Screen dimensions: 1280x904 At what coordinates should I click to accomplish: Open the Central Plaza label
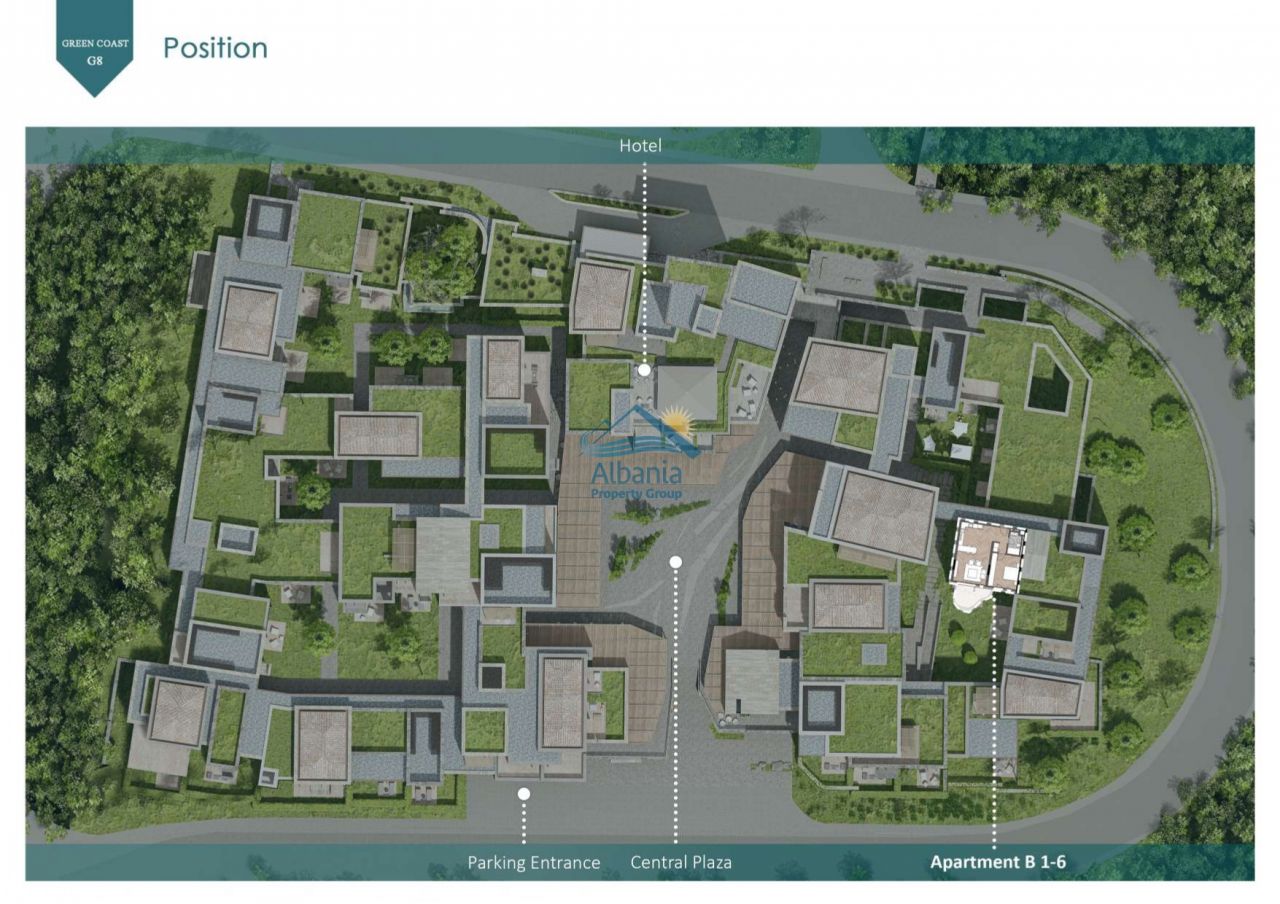pos(681,862)
